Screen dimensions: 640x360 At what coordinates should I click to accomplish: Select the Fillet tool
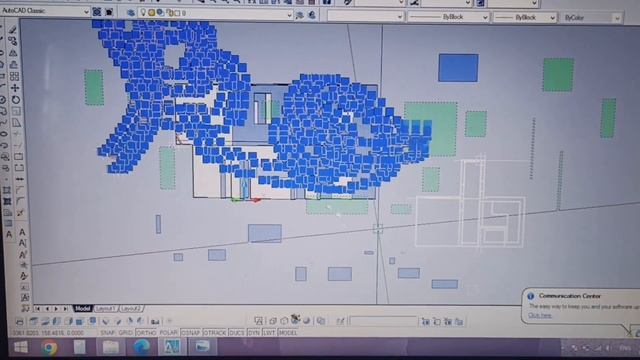point(20,201)
